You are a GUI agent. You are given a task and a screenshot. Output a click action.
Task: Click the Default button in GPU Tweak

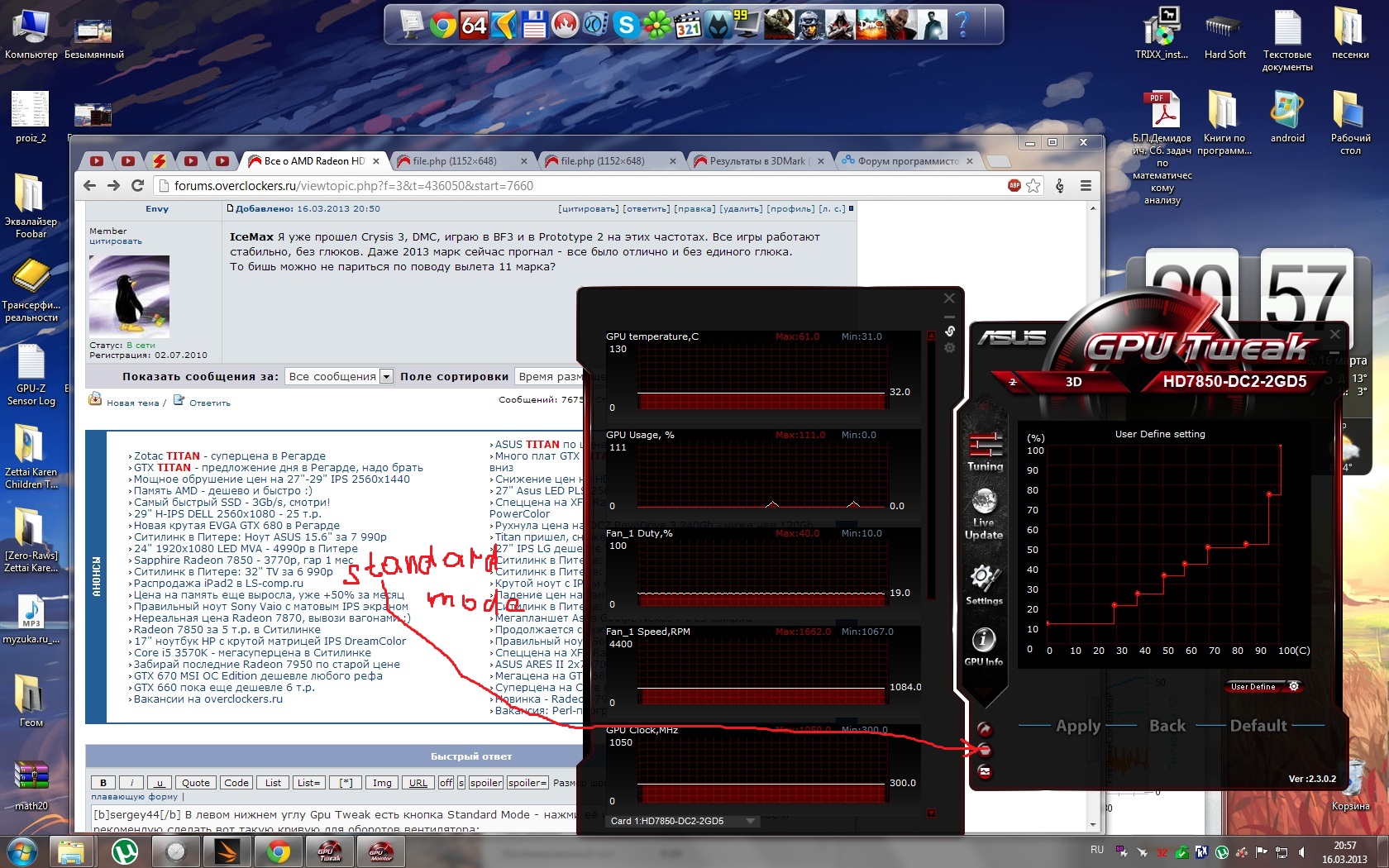pos(1258,726)
